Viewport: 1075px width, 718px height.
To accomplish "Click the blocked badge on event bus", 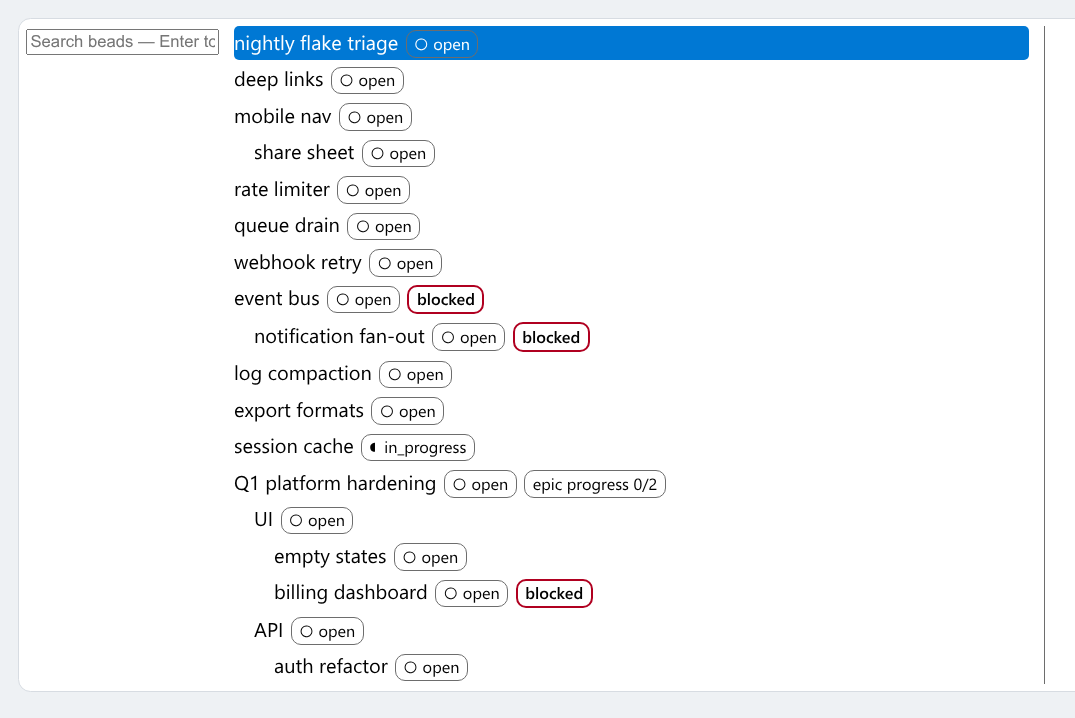I will pos(446,300).
